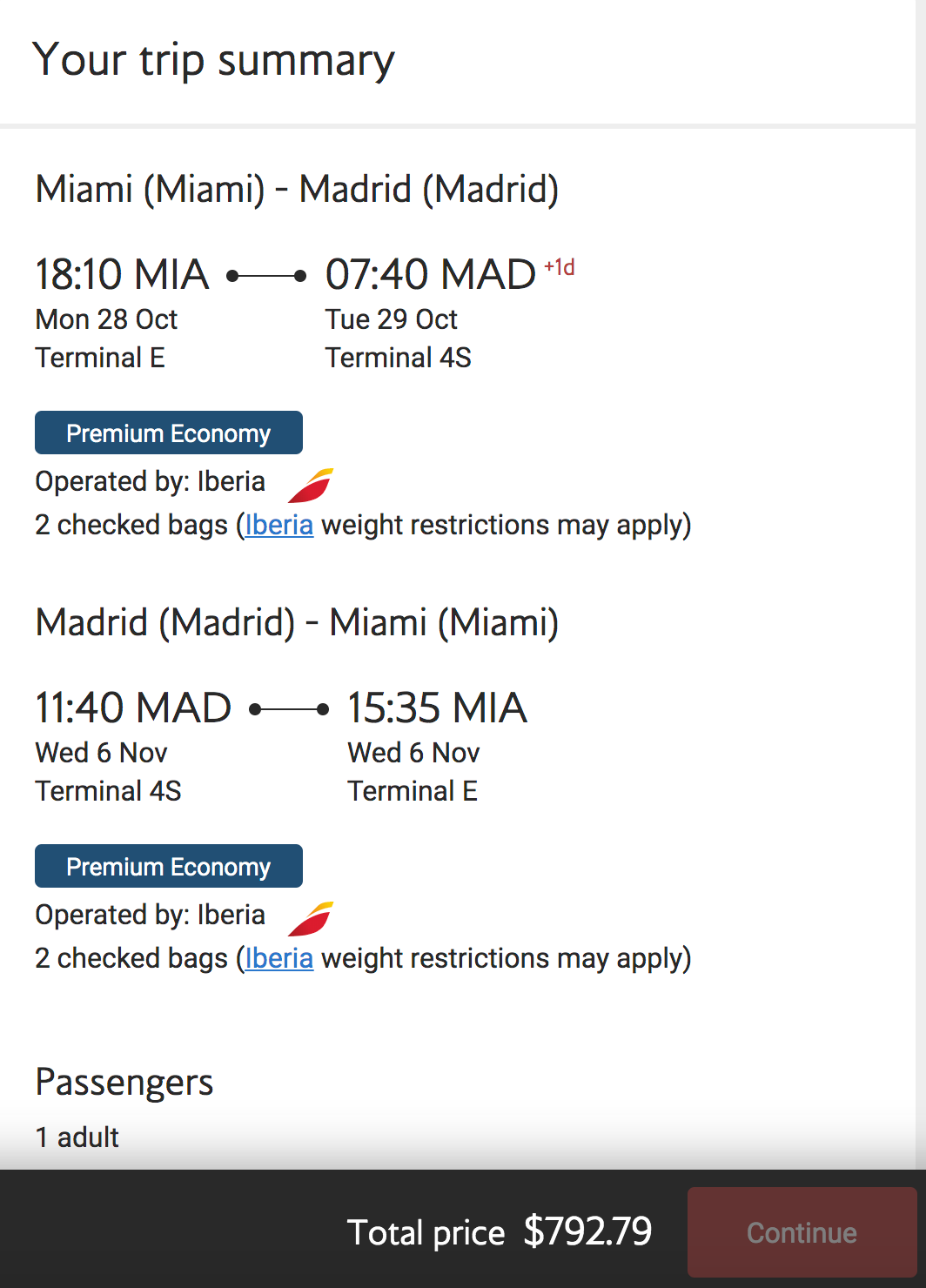Click the Tue 29 Oct arrival date

point(392,319)
